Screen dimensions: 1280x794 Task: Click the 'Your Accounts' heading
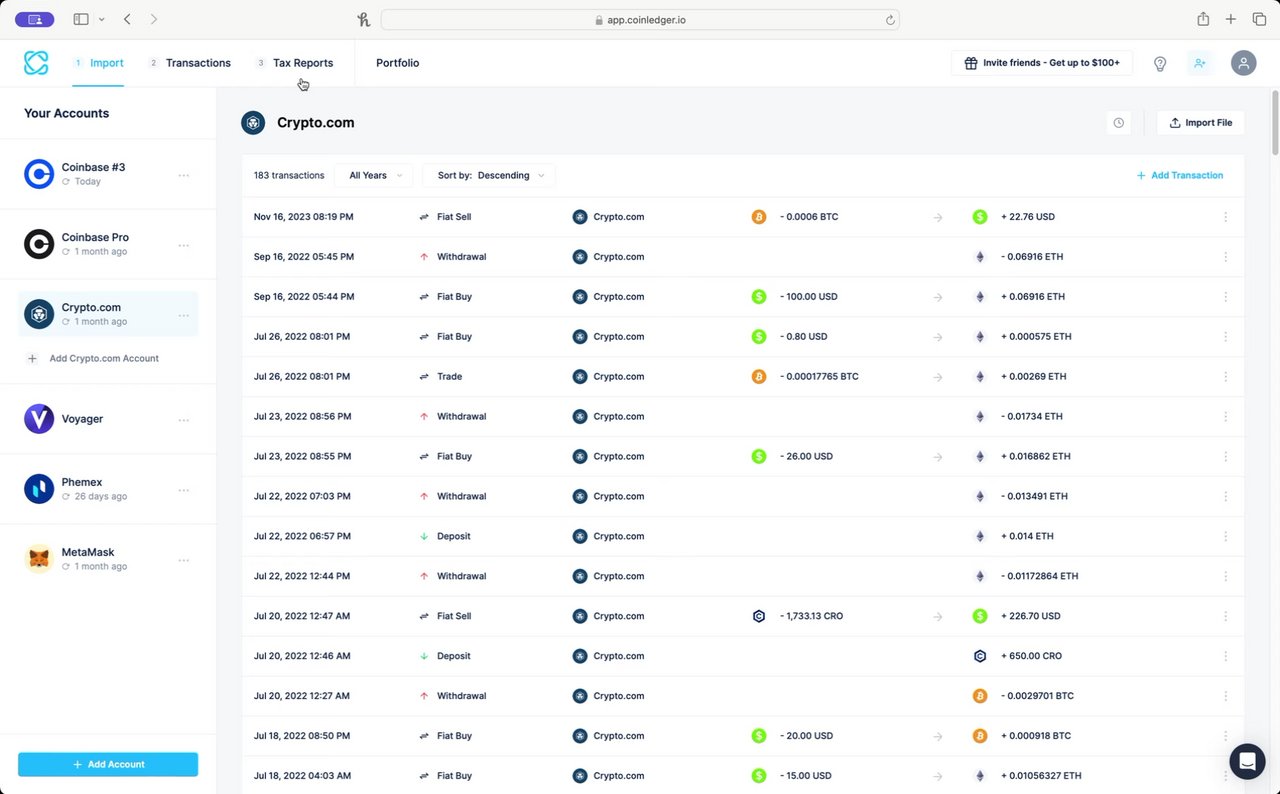click(x=66, y=113)
